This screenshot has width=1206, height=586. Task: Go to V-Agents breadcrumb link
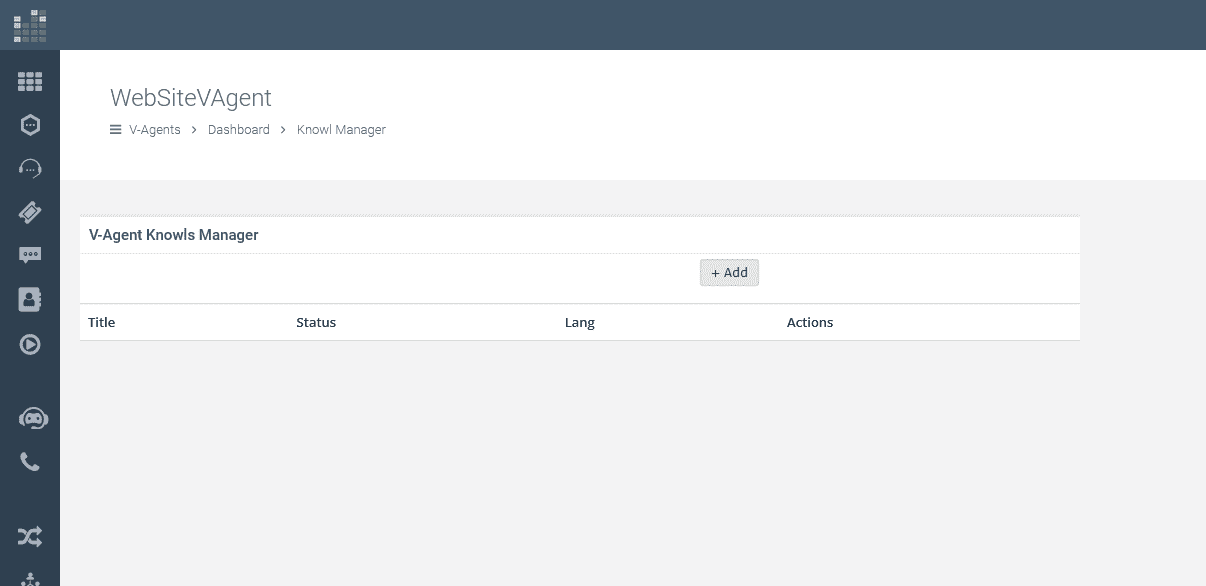click(155, 130)
